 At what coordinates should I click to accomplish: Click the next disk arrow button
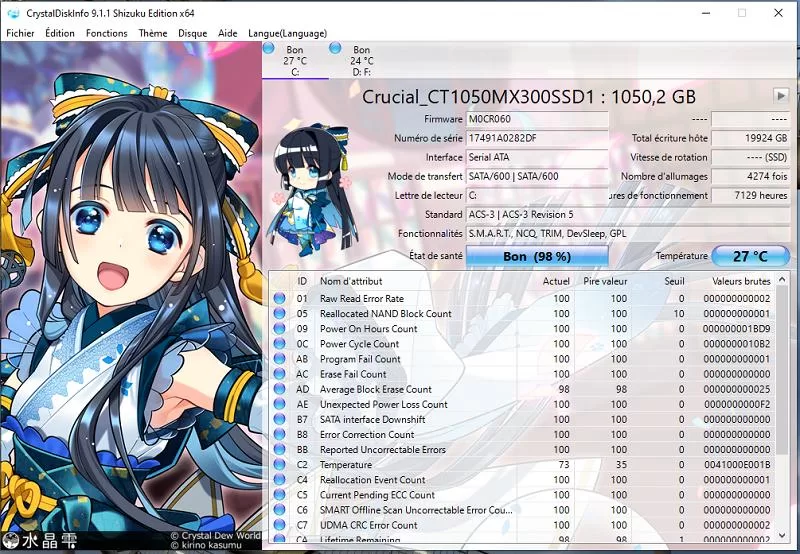coord(781,95)
